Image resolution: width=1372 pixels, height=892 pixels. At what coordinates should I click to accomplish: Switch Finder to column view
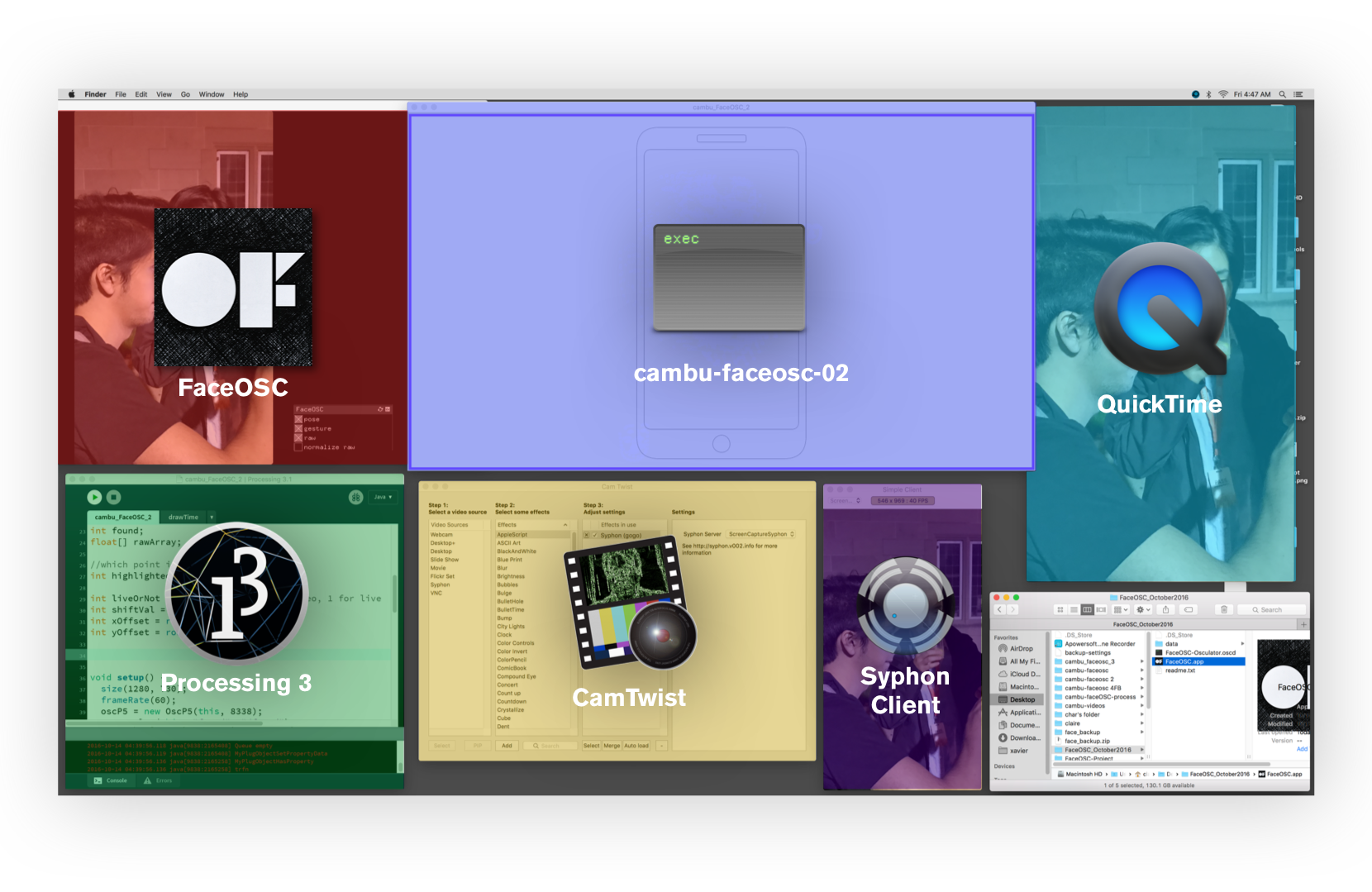coord(1088,609)
